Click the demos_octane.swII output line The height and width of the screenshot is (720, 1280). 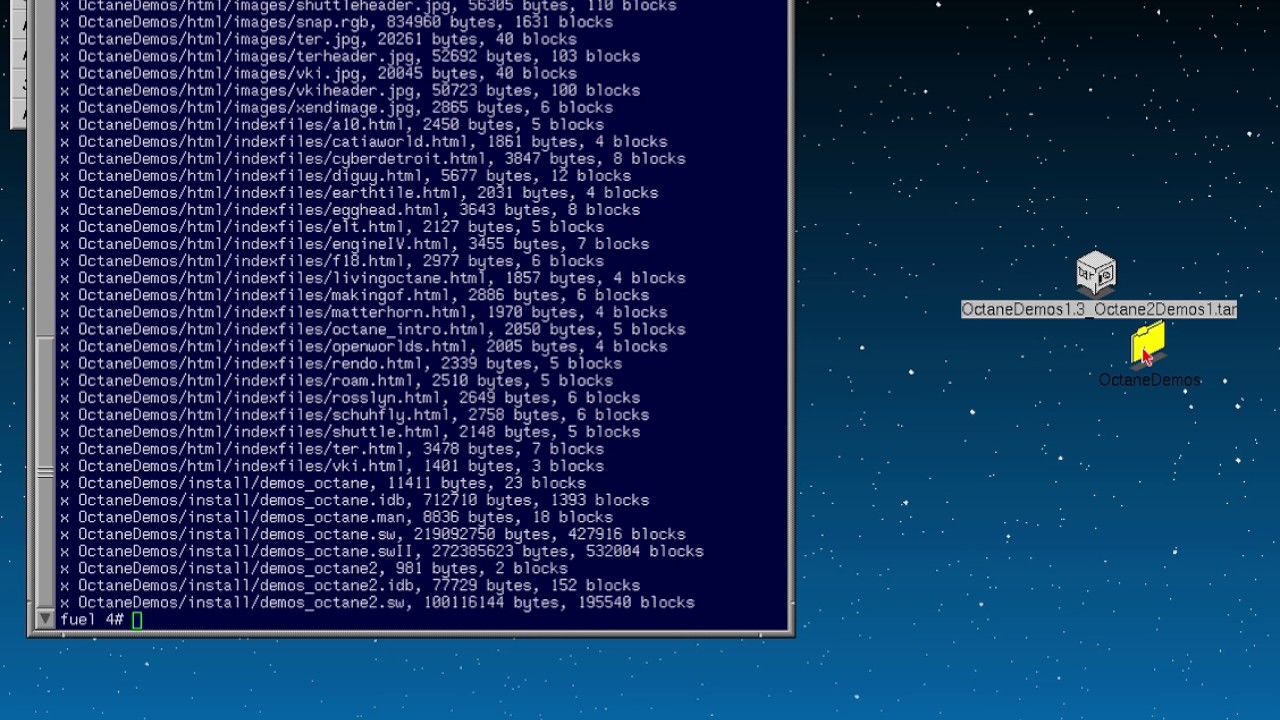[x=381, y=552]
